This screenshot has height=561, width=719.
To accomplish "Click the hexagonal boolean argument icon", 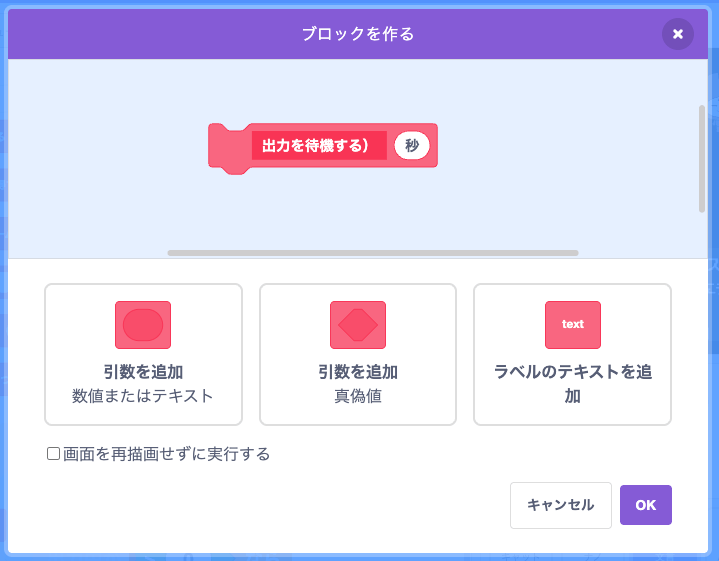I will click(358, 325).
